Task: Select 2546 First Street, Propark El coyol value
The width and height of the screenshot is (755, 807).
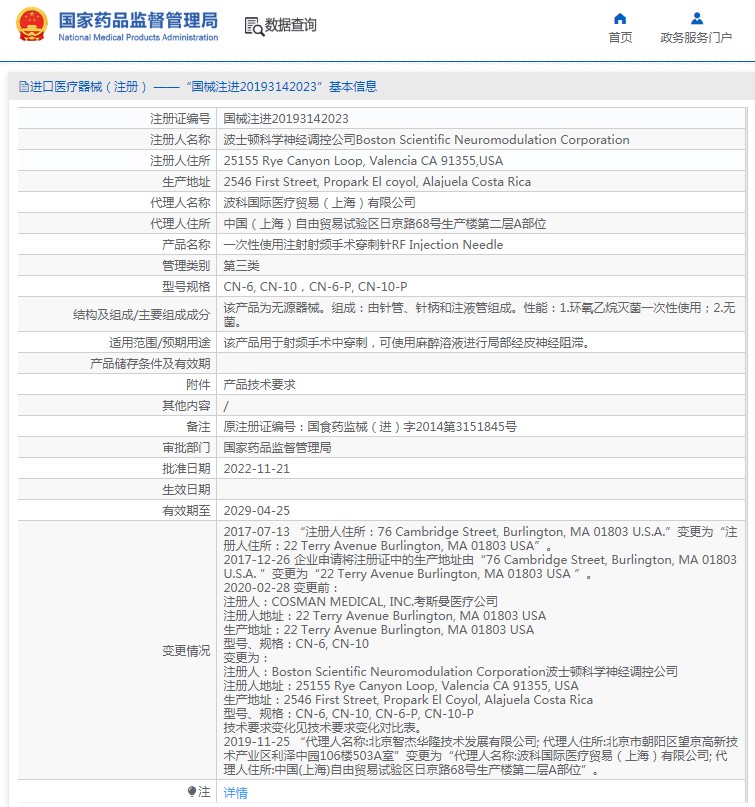Action: (x=377, y=182)
